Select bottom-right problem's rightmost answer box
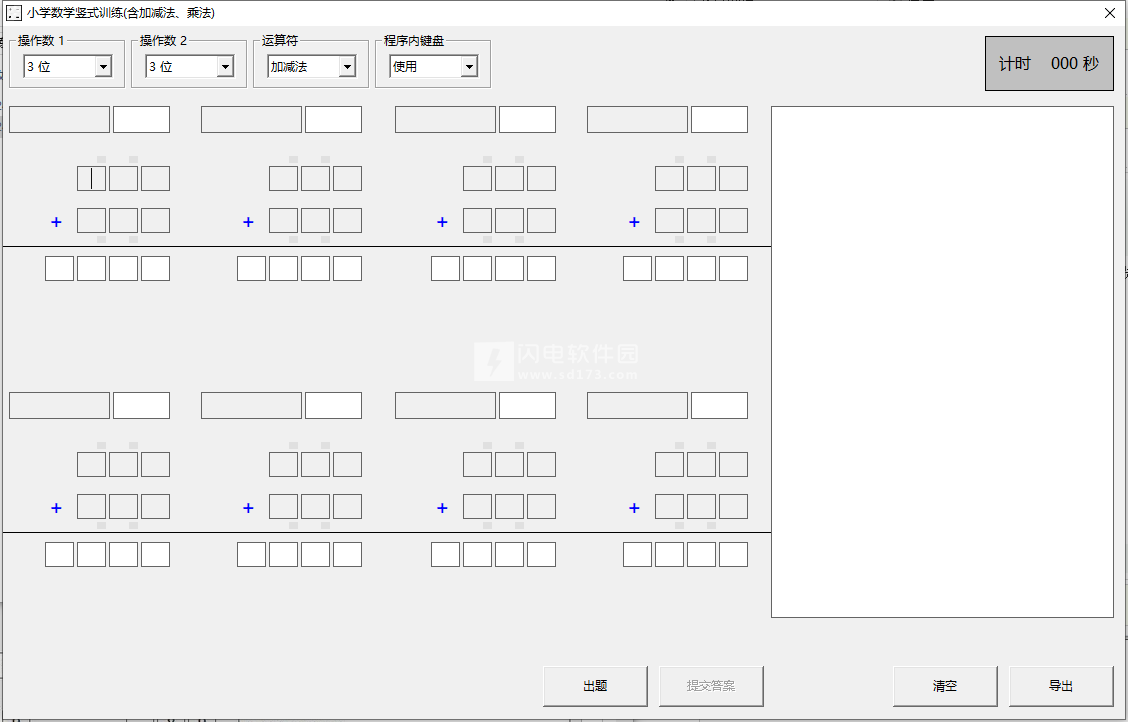The image size is (1128, 722). point(733,555)
